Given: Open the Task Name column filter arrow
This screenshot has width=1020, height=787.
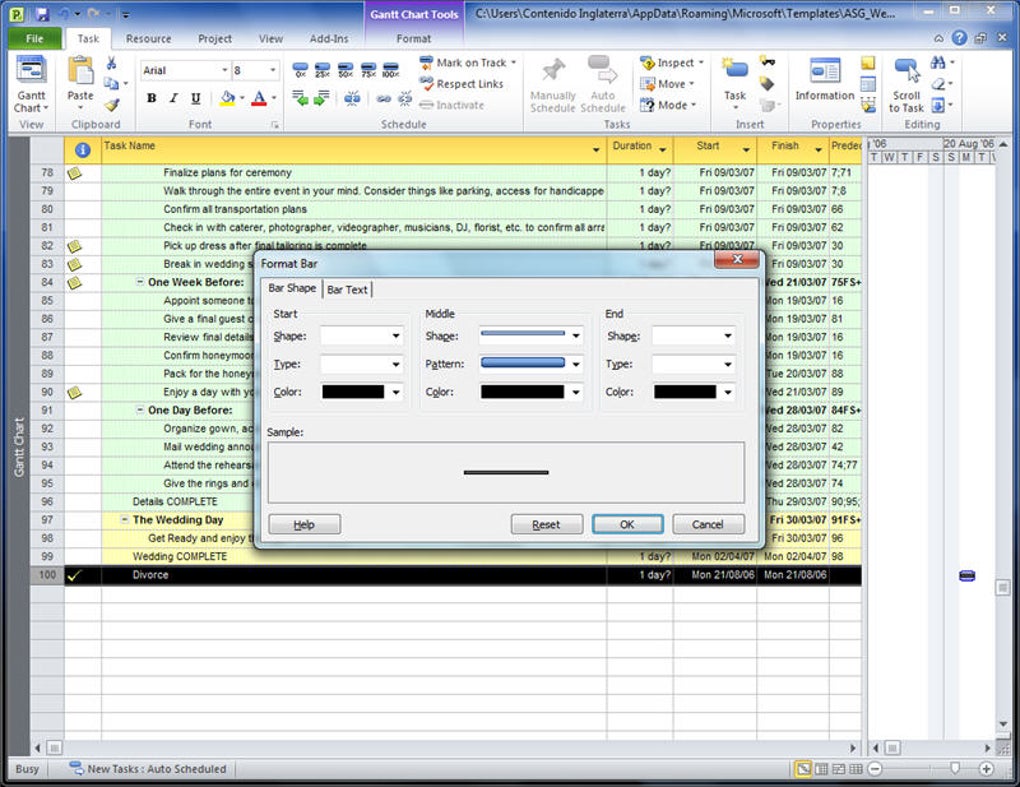Looking at the screenshot, I should tap(595, 150).
